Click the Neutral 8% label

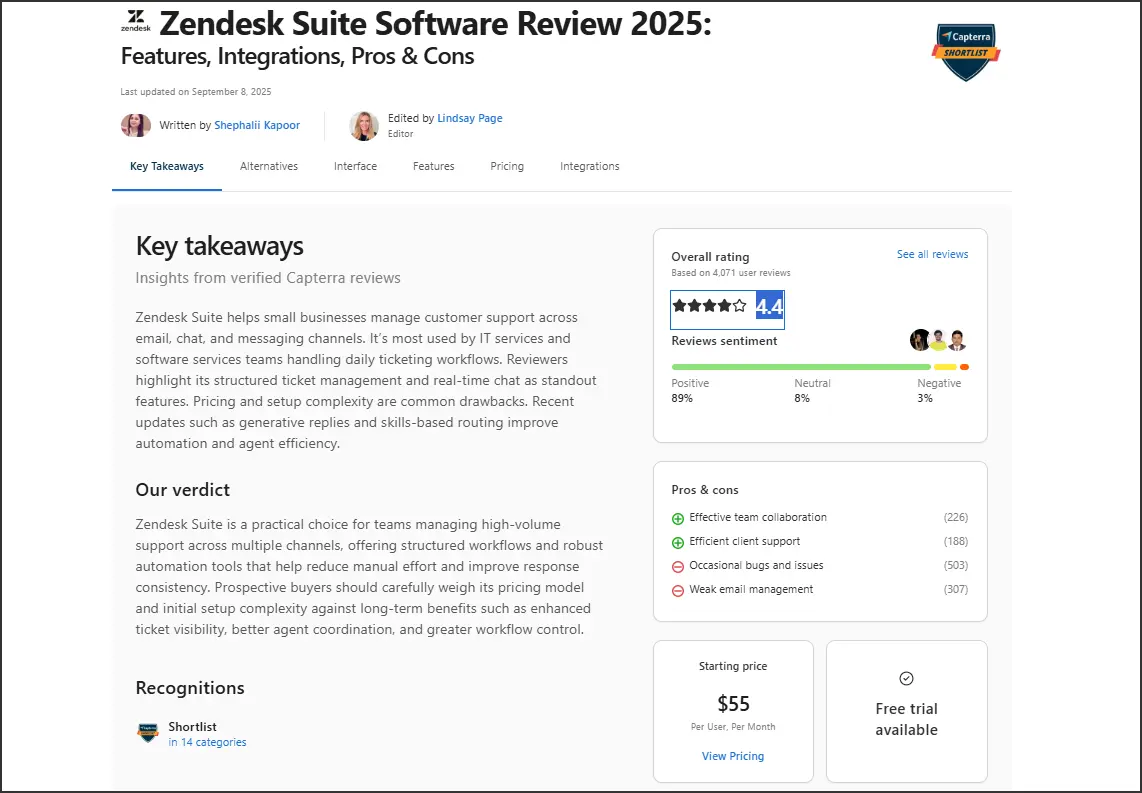(812, 390)
